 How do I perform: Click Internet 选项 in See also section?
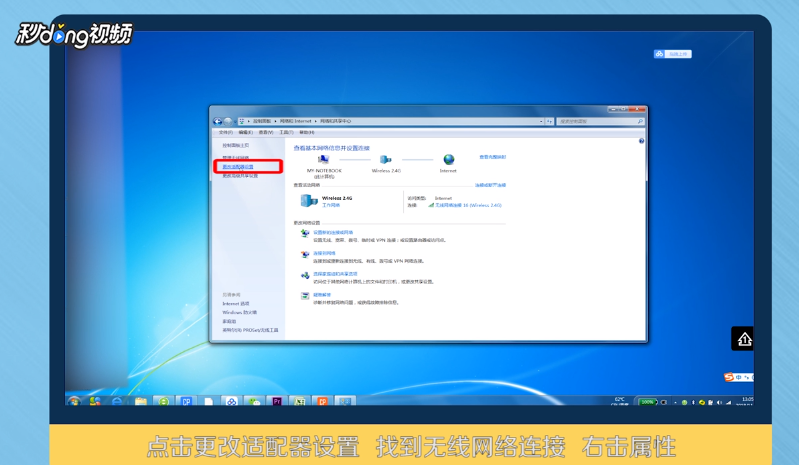pos(235,304)
